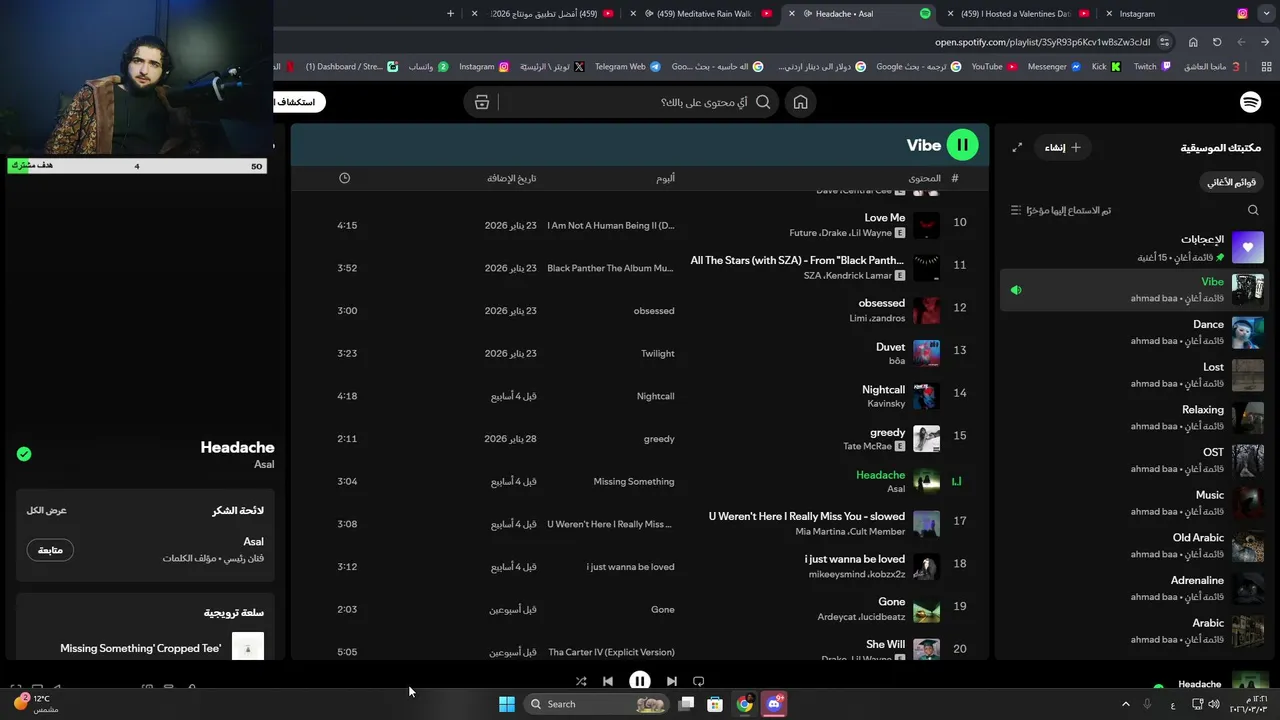Open the Dance playlist in library

coord(1134,332)
